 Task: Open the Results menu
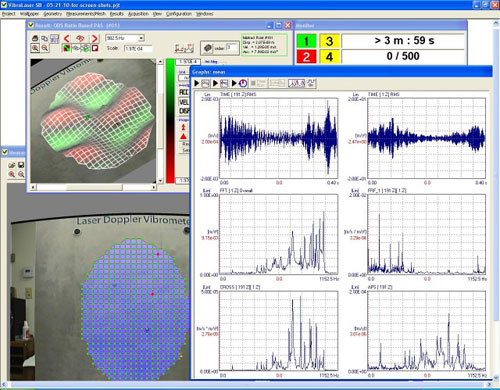(117, 14)
